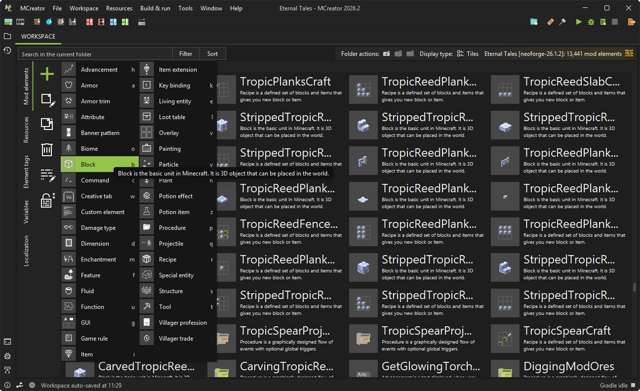The width and height of the screenshot is (640, 391).
Task: Click the history clock sidebar icon
Action: 7,51
